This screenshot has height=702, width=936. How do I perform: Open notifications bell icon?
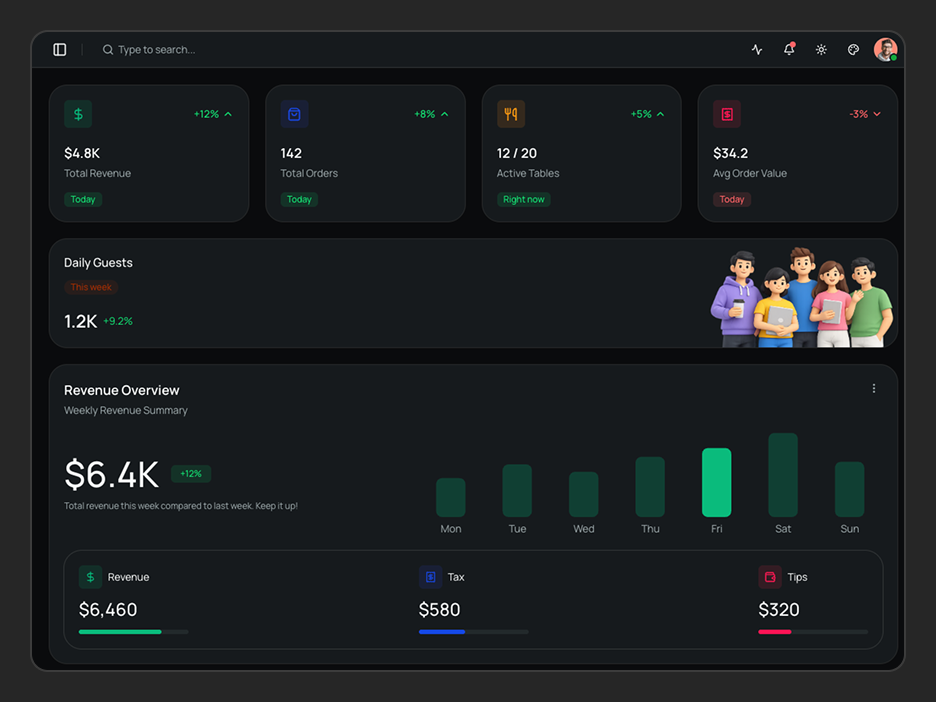[x=789, y=50]
